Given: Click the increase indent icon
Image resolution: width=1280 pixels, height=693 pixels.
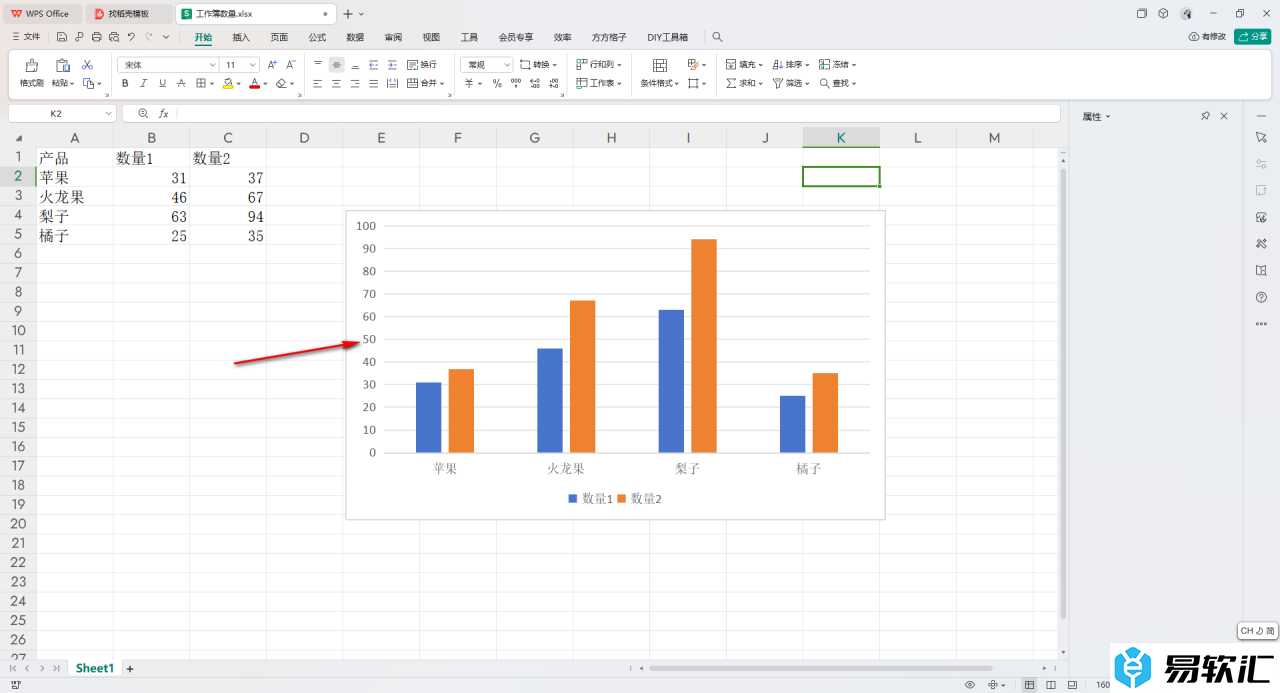Looking at the screenshot, I should pyautogui.click(x=390, y=64).
